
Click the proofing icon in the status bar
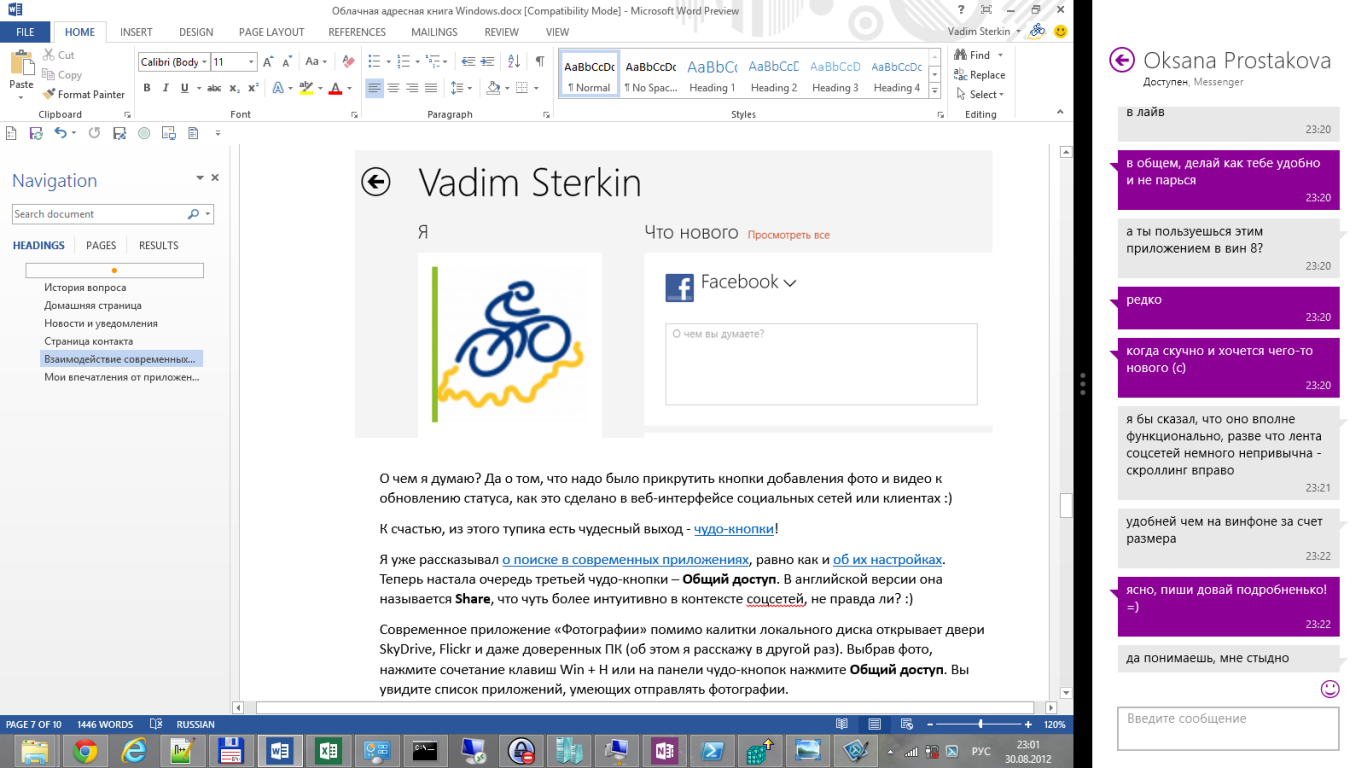pos(156,724)
